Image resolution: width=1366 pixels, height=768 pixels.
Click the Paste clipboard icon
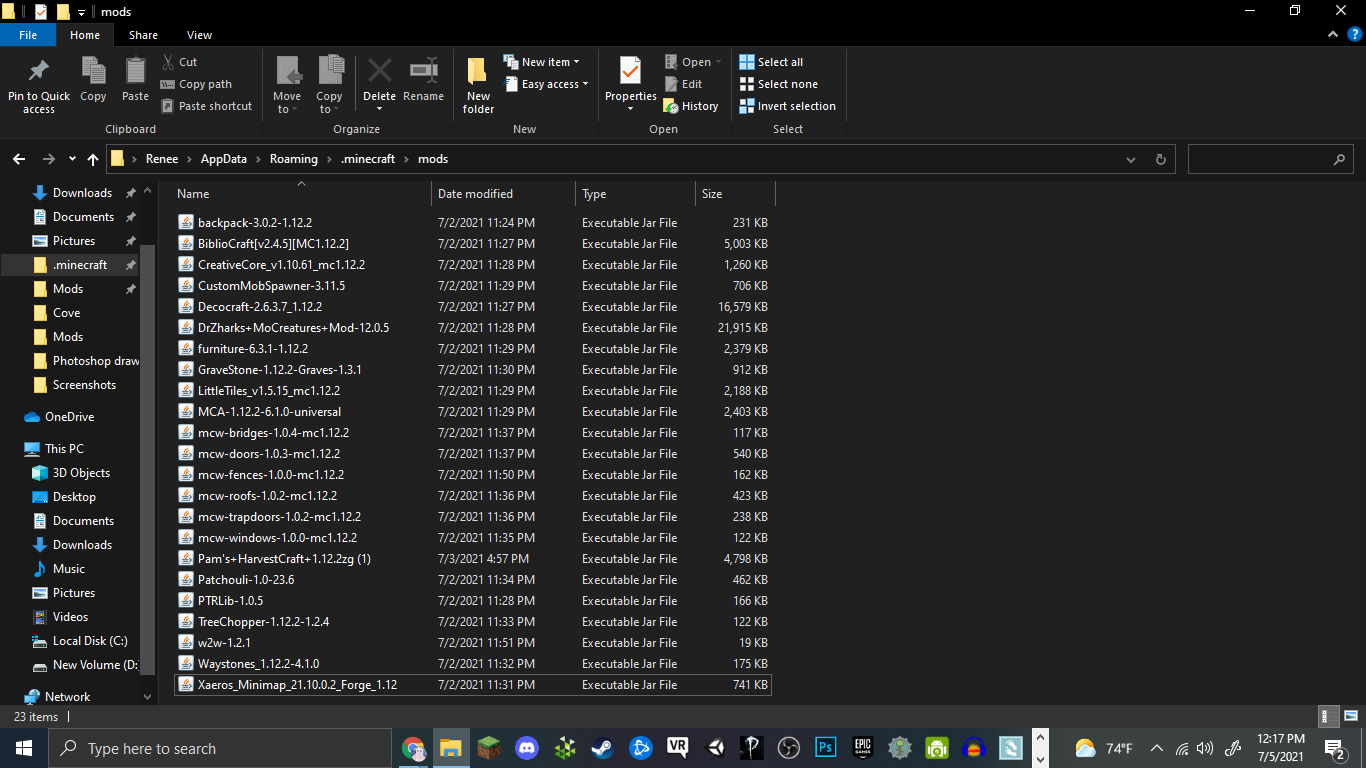135,71
